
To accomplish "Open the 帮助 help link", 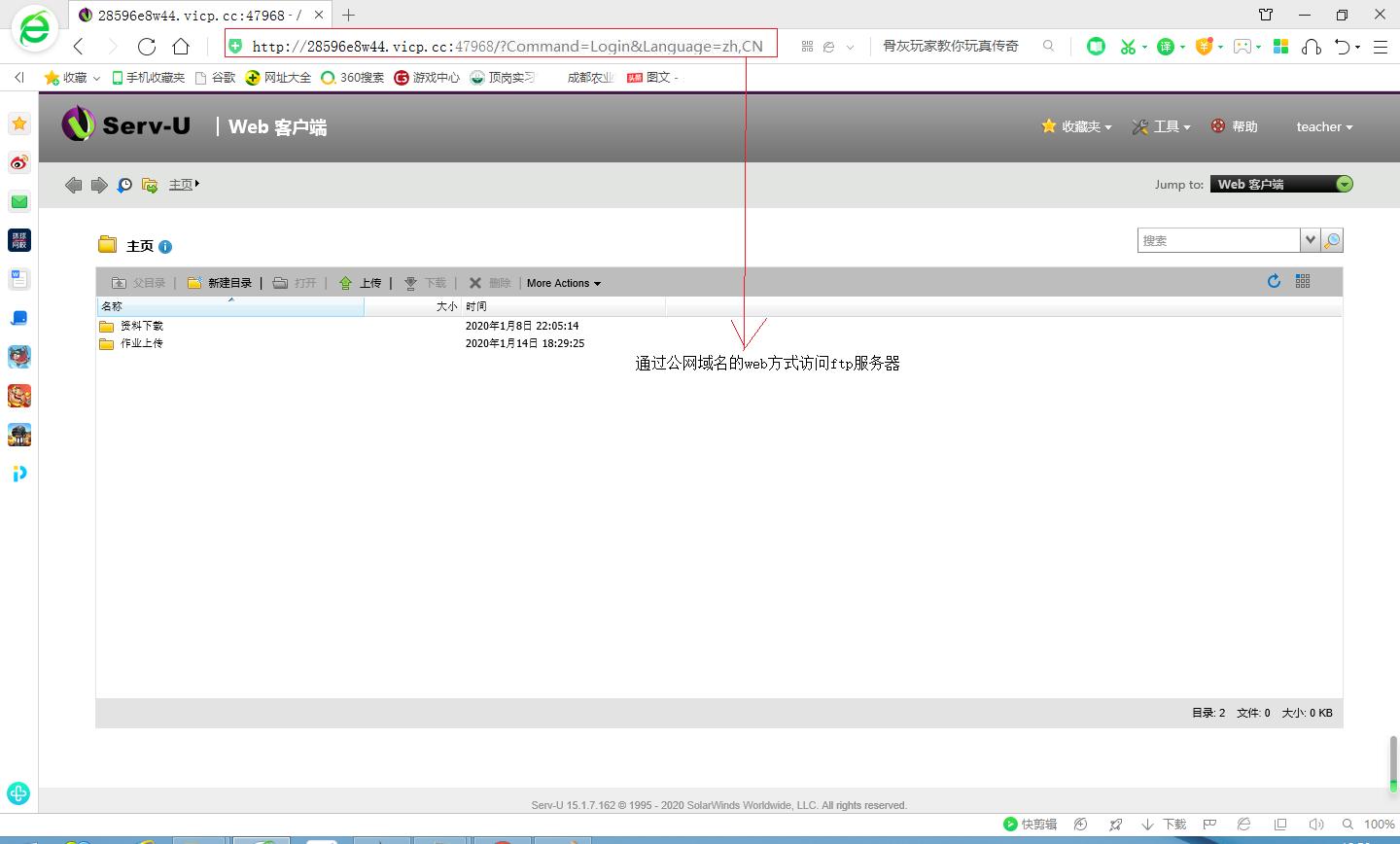I will 1235,126.
